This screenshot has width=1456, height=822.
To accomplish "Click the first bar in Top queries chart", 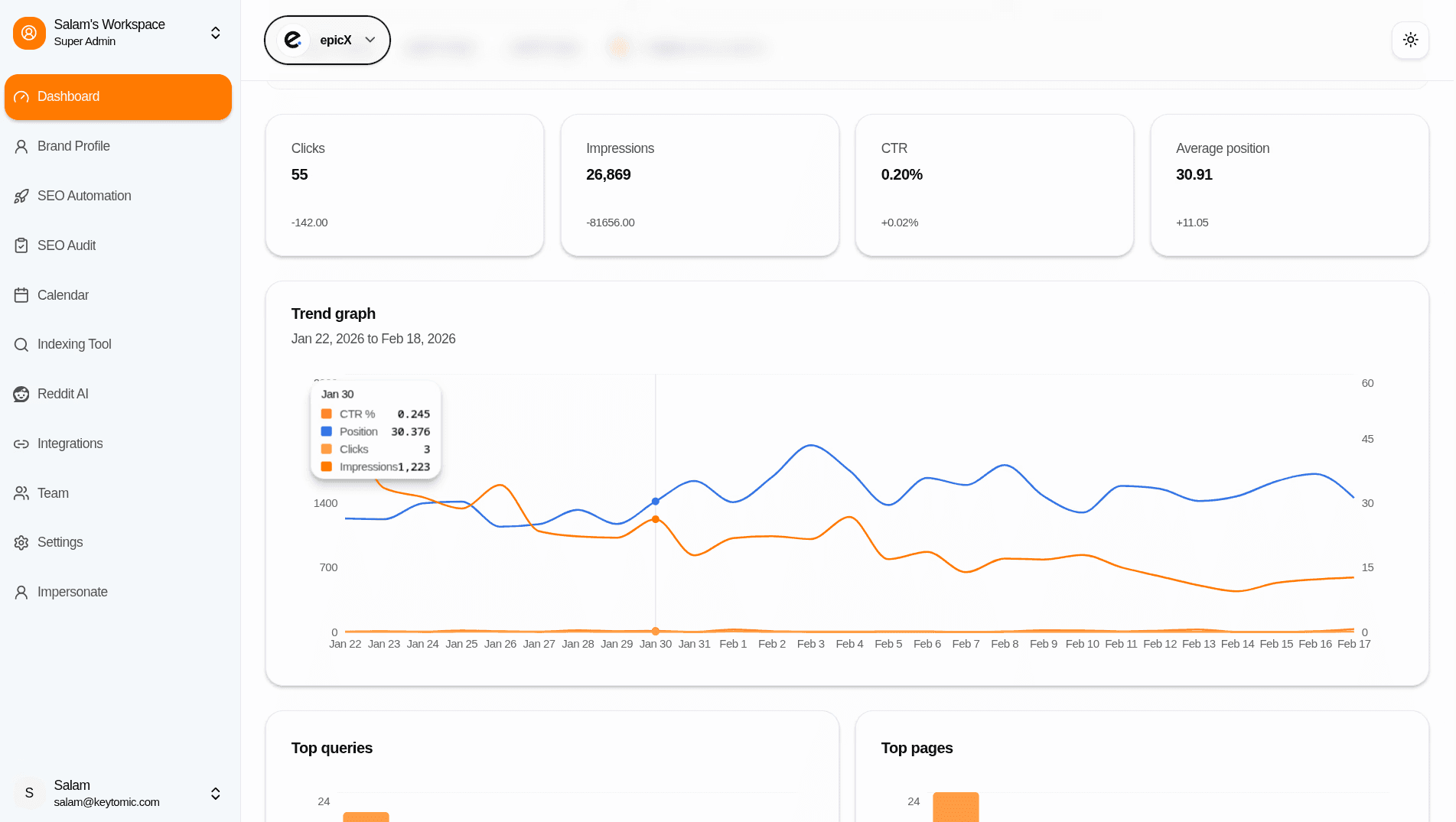I will (366, 817).
